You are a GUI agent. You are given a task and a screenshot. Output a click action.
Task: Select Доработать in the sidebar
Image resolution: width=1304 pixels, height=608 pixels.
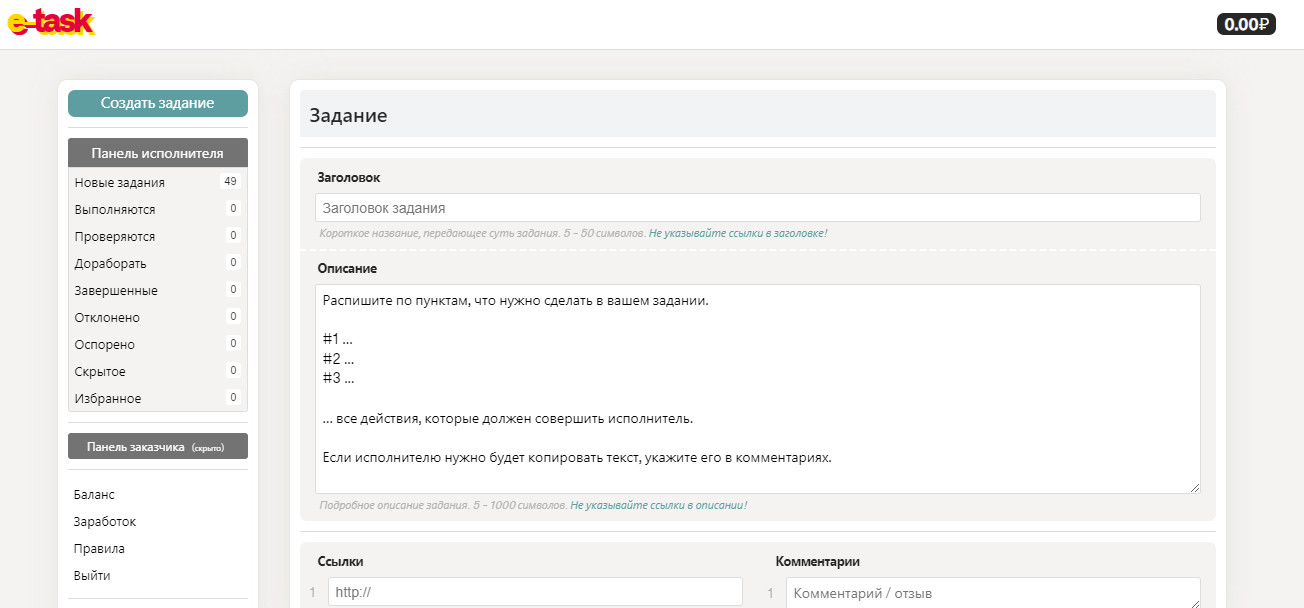[111, 264]
